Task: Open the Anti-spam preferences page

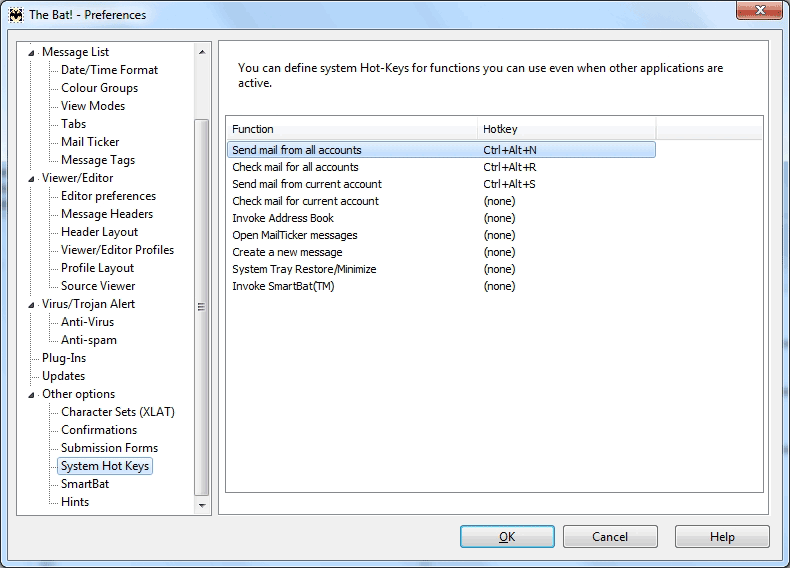Action: click(89, 340)
